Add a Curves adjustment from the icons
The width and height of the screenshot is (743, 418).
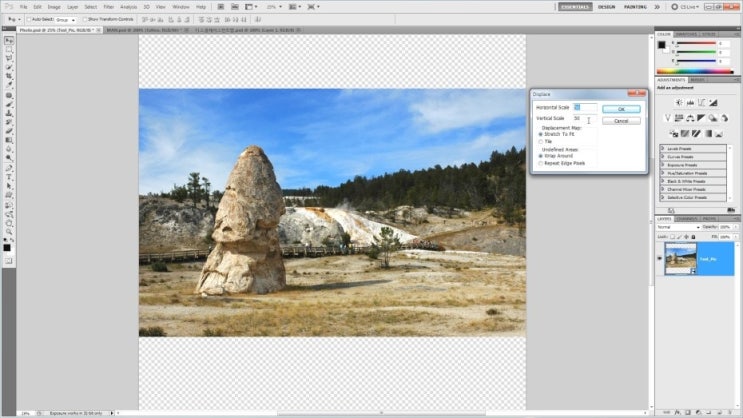coord(702,102)
